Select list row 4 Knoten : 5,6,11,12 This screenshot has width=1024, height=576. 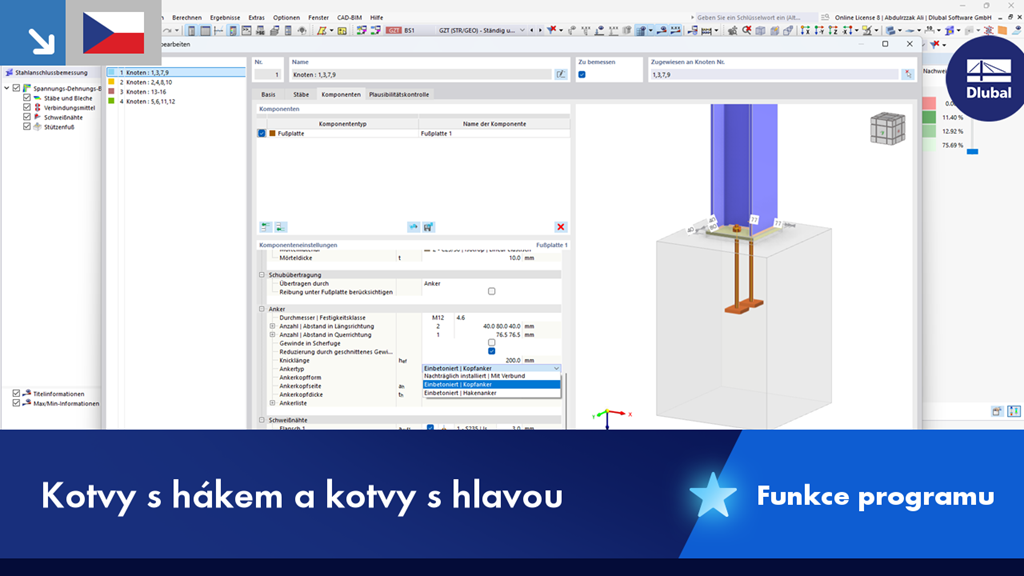pyautogui.click(x=176, y=101)
